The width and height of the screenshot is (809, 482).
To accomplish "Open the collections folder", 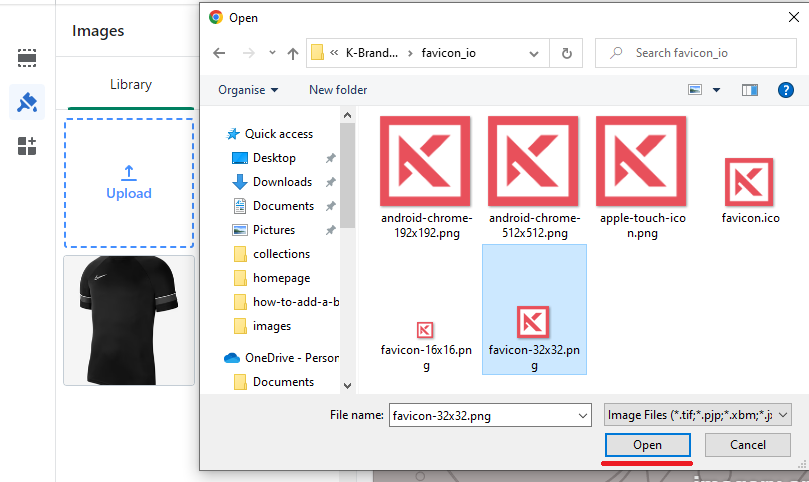I will click(281, 254).
